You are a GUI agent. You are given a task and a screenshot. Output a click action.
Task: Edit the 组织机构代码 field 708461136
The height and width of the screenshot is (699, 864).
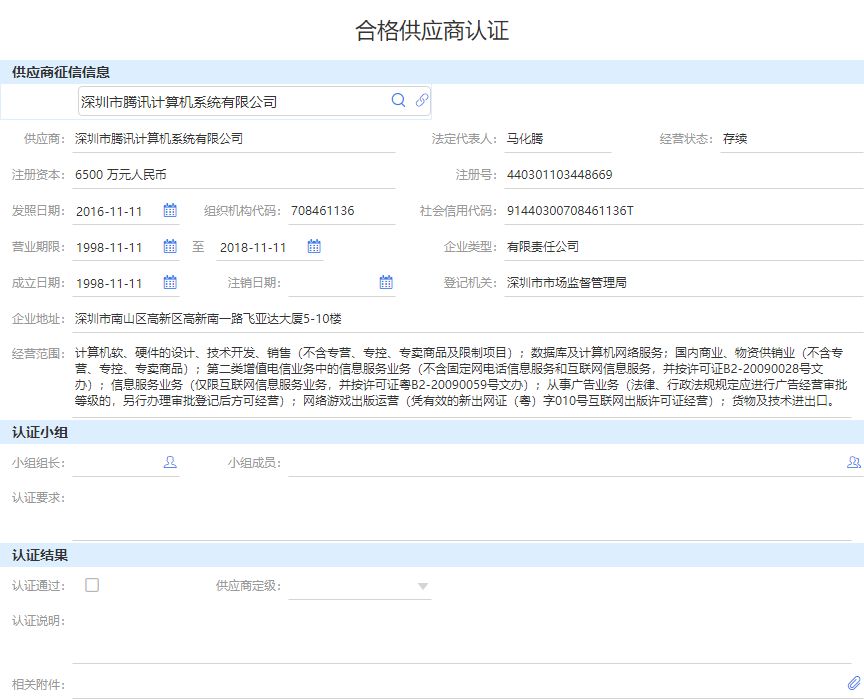click(342, 211)
